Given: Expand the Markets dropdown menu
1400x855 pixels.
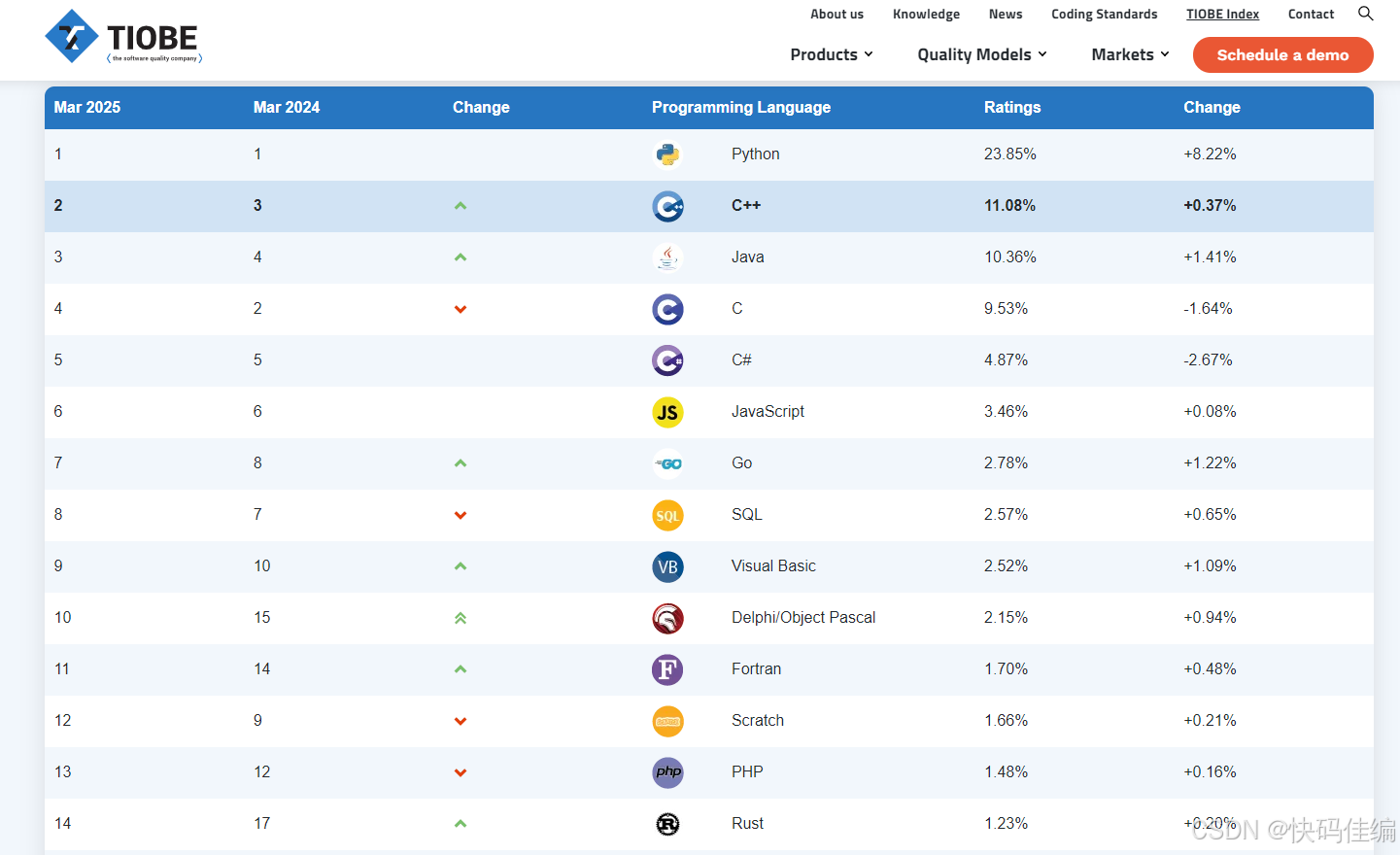Looking at the screenshot, I should point(1130,54).
